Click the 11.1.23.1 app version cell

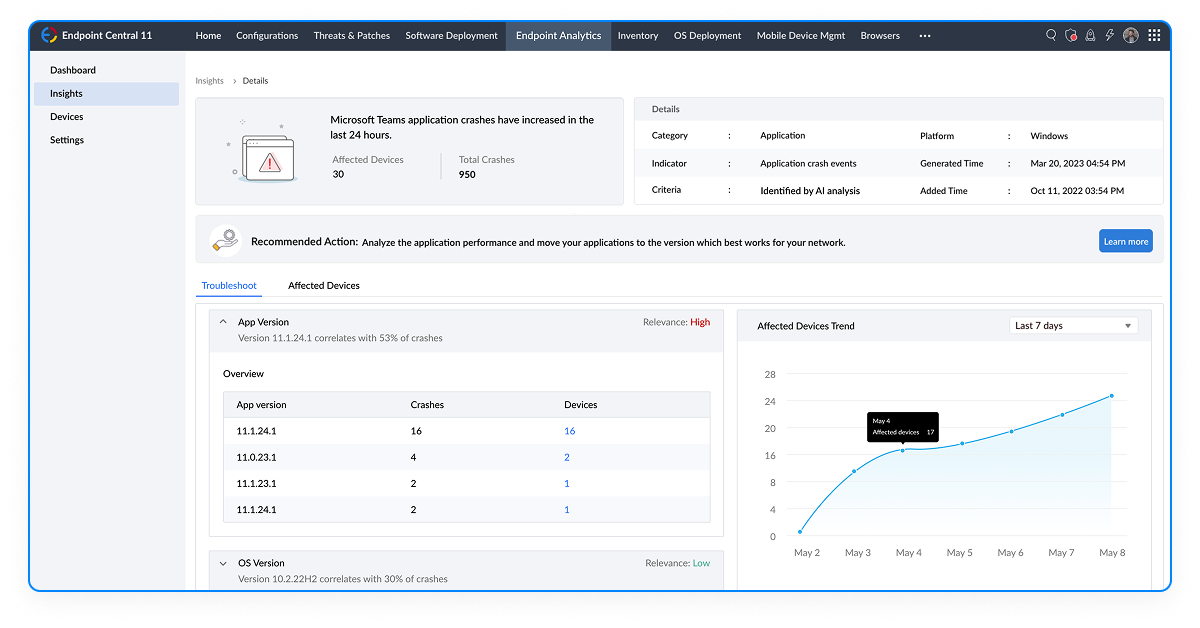(x=256, y=483)
